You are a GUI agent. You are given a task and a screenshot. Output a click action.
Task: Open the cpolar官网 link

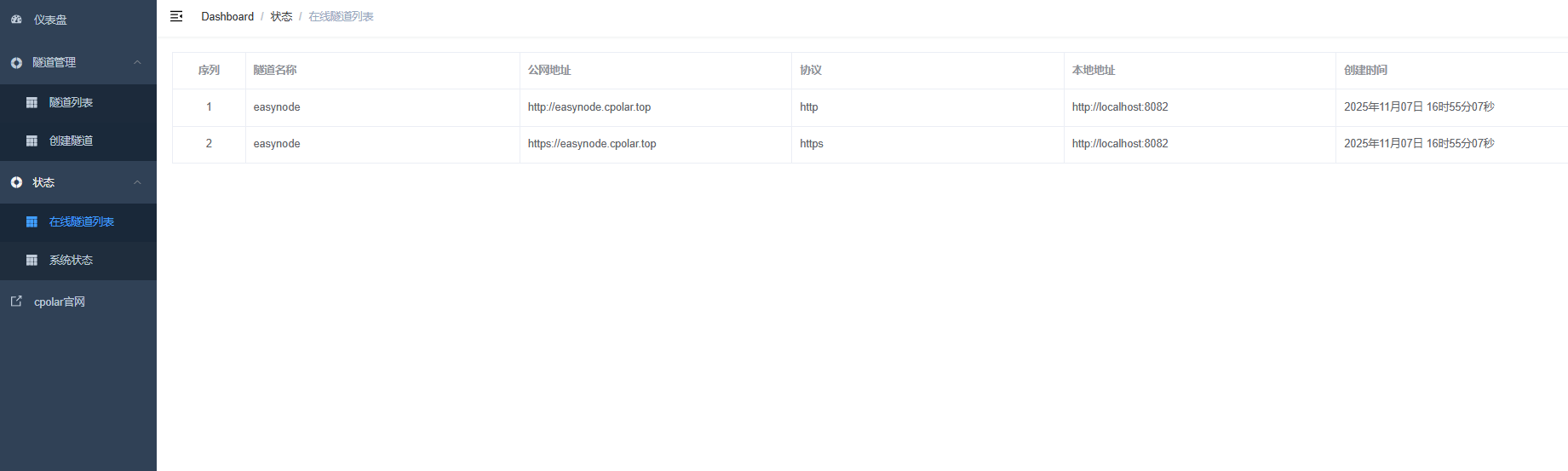point(59,302)
